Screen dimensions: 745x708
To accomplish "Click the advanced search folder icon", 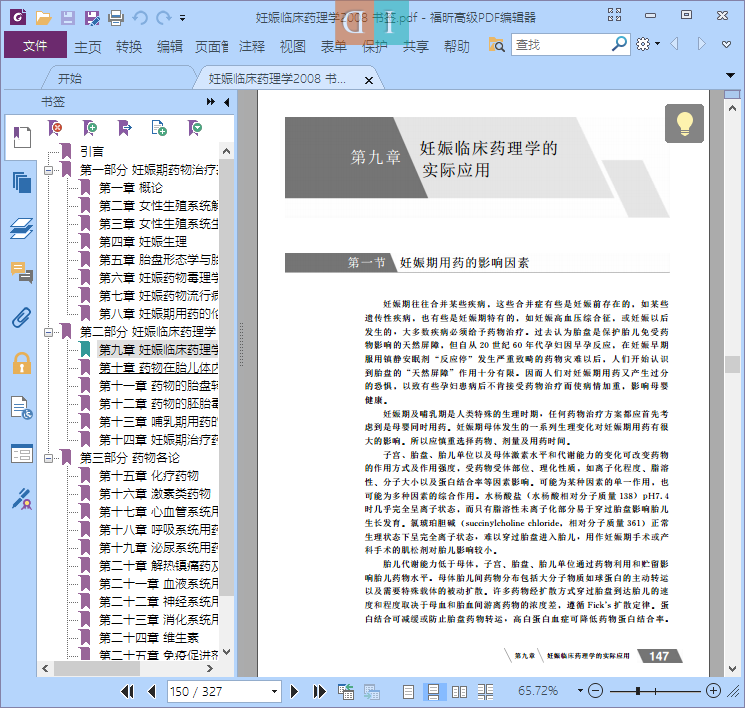I will point(497,45).
